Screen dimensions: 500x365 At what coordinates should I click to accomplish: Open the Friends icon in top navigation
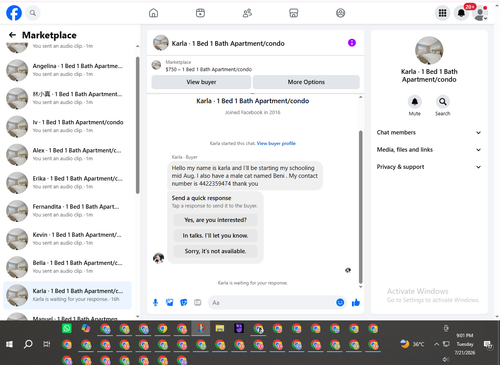pos(247,13)
